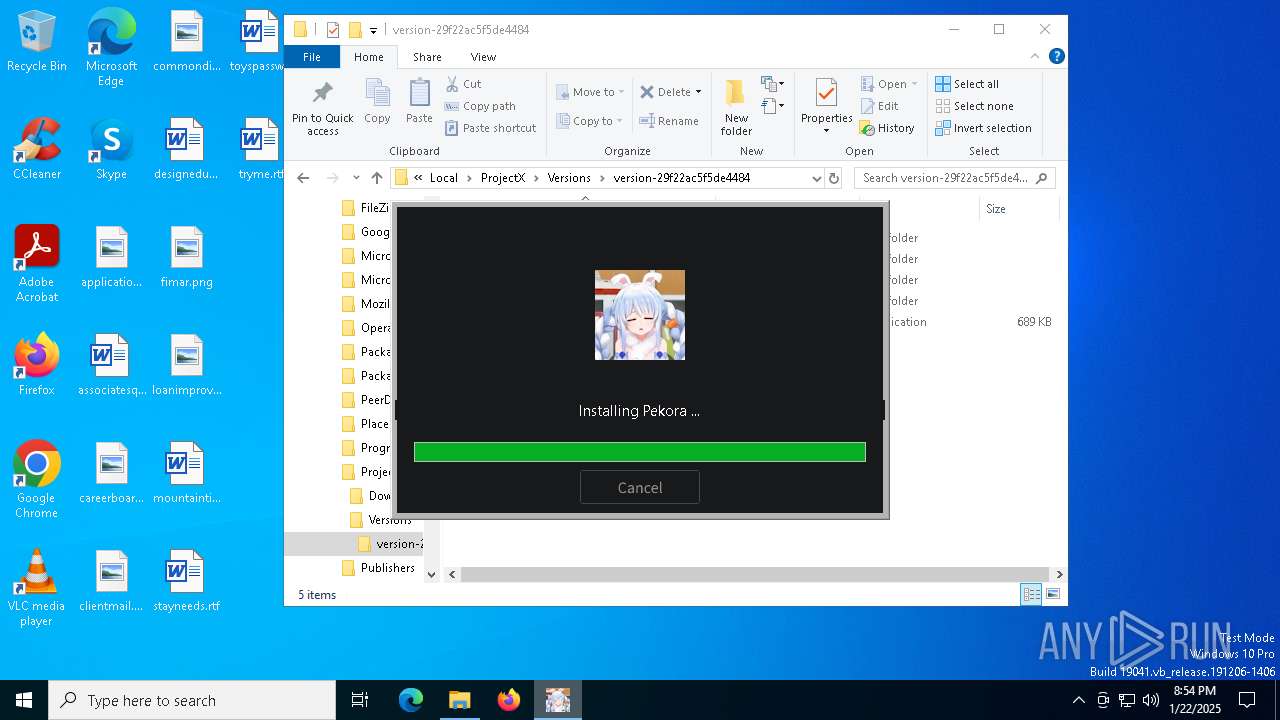Viewport: 1280px width, 720px height.
Task: Switch to Details view icon
Action: [x=1030, y=595]
